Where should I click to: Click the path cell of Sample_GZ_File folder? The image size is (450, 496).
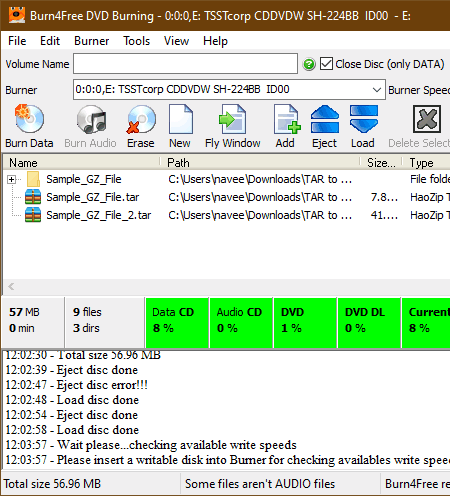(260, 179)
